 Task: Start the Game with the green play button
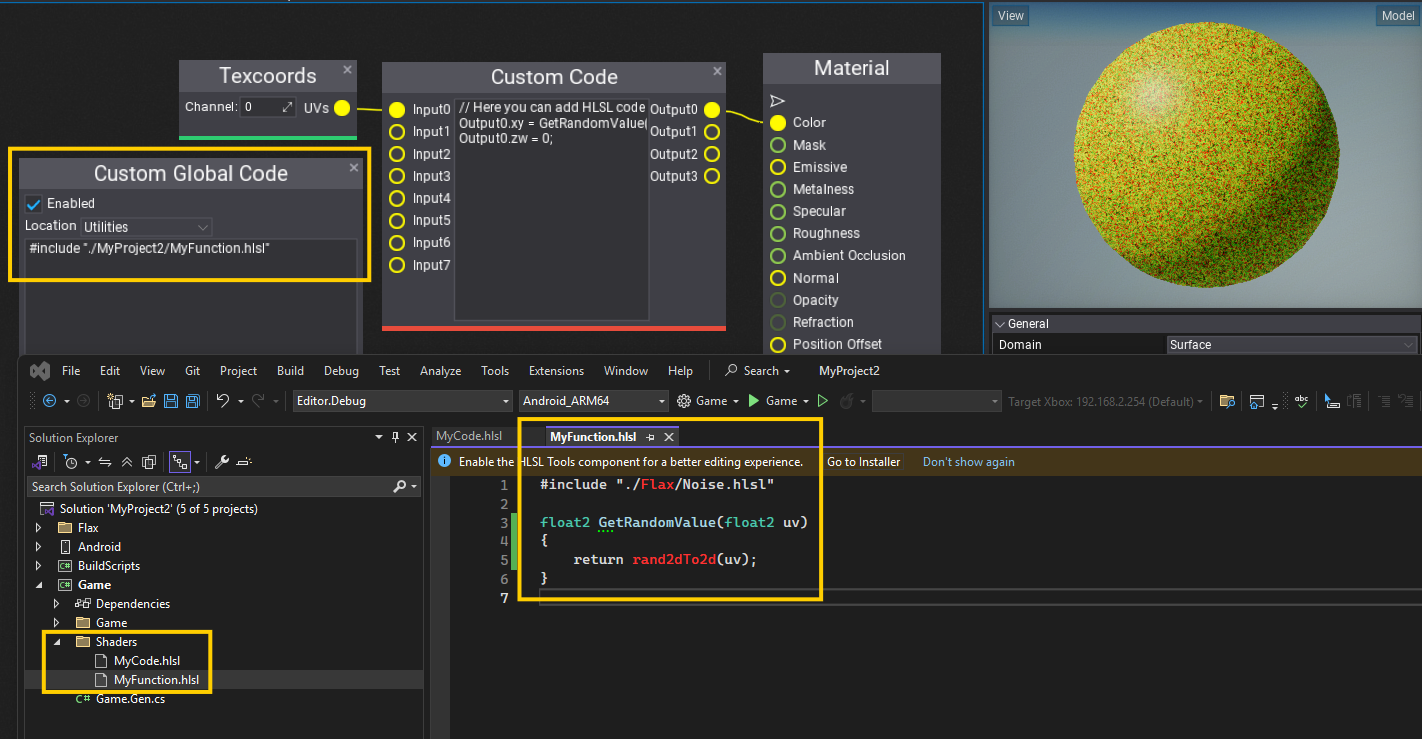[x=754, y=400]
